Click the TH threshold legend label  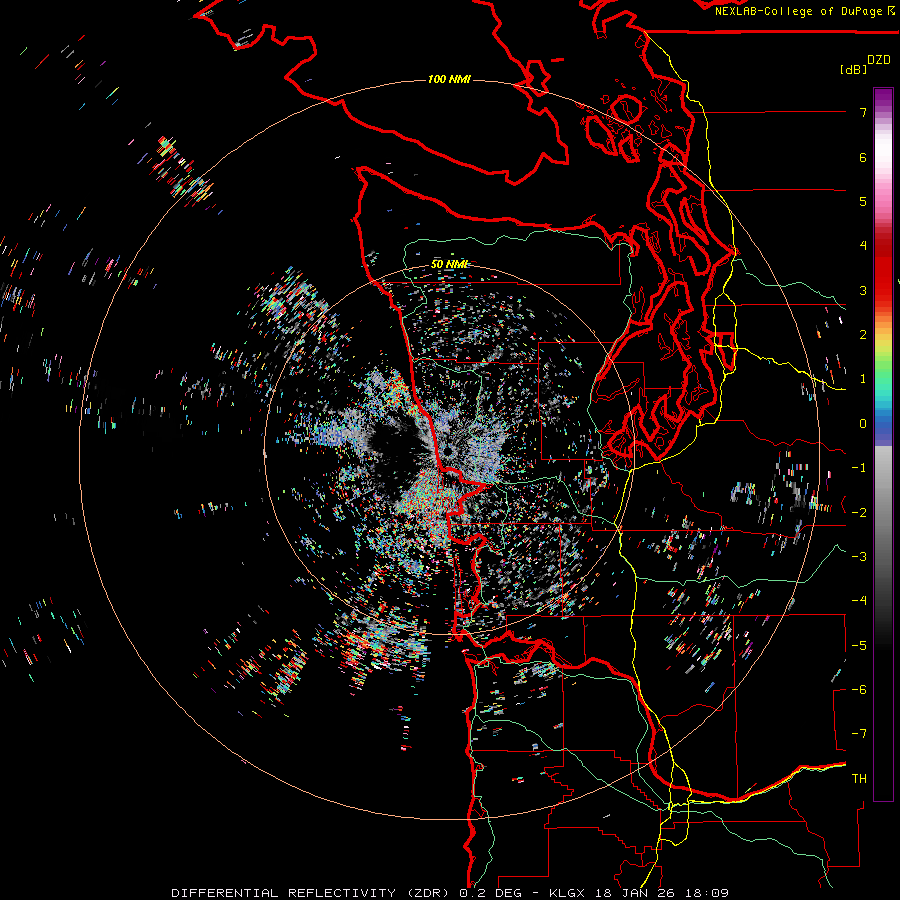(x=859, y=779)
